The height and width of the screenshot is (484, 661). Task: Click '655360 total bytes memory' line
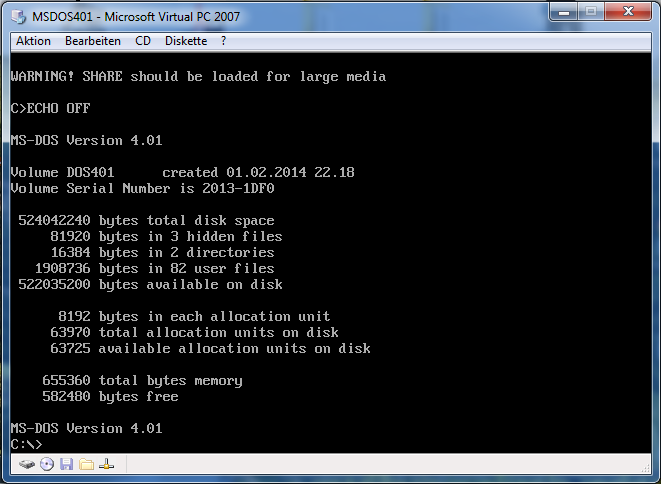[x=142, y=381]
